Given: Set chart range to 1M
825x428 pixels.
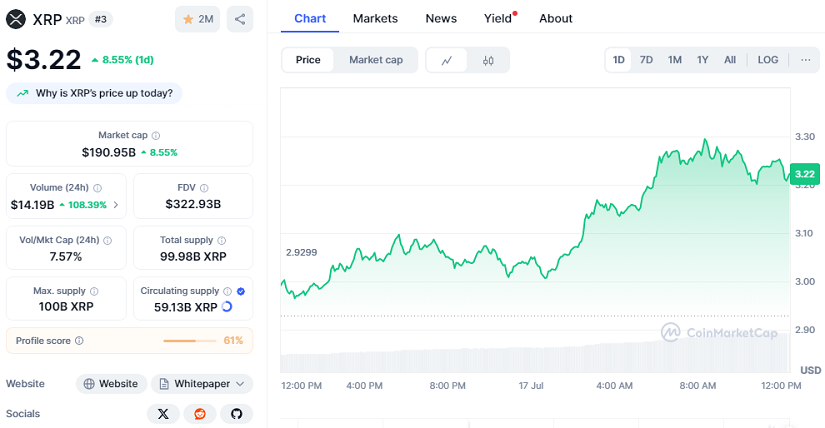Looking at the screenshot, I should point(675,60).
